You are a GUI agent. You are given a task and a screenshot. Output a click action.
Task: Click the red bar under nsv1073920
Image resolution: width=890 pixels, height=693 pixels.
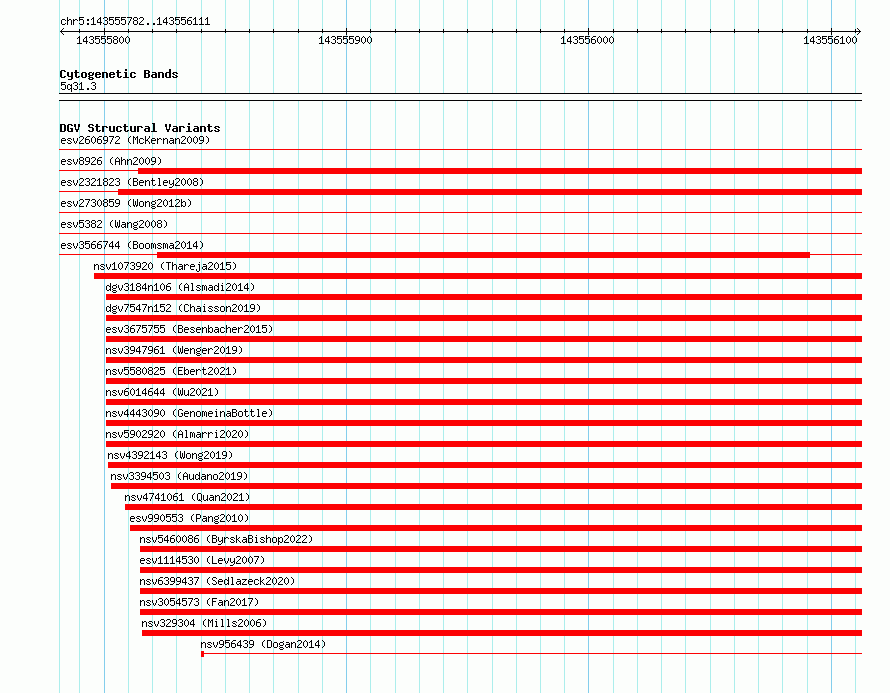[478, 276]
